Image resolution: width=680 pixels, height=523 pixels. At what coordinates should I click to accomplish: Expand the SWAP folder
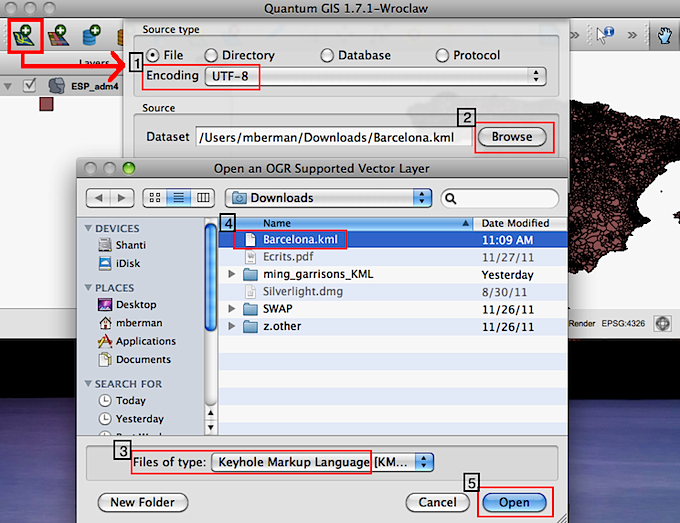click(232, 309)
